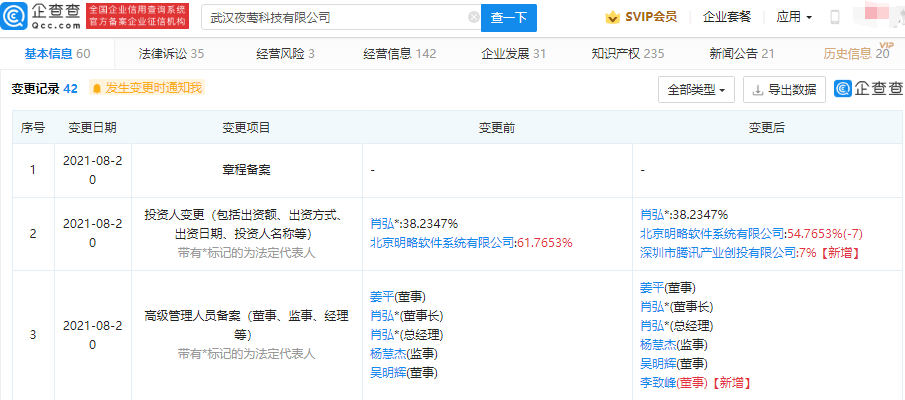Click the 高级管理人员备案 item text
The image size is (905, 400).
point(246,325)
